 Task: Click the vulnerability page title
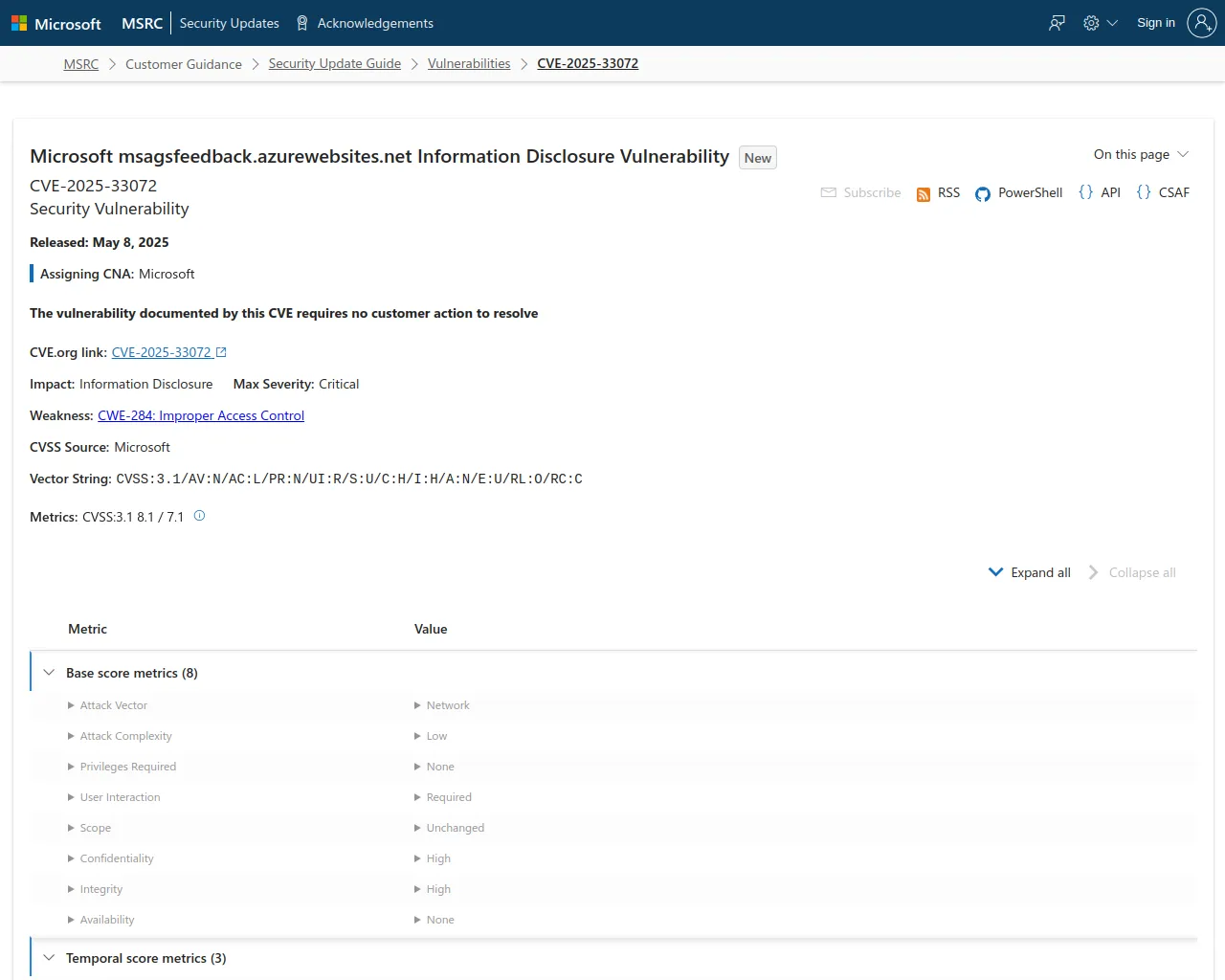tap(379, 156)
